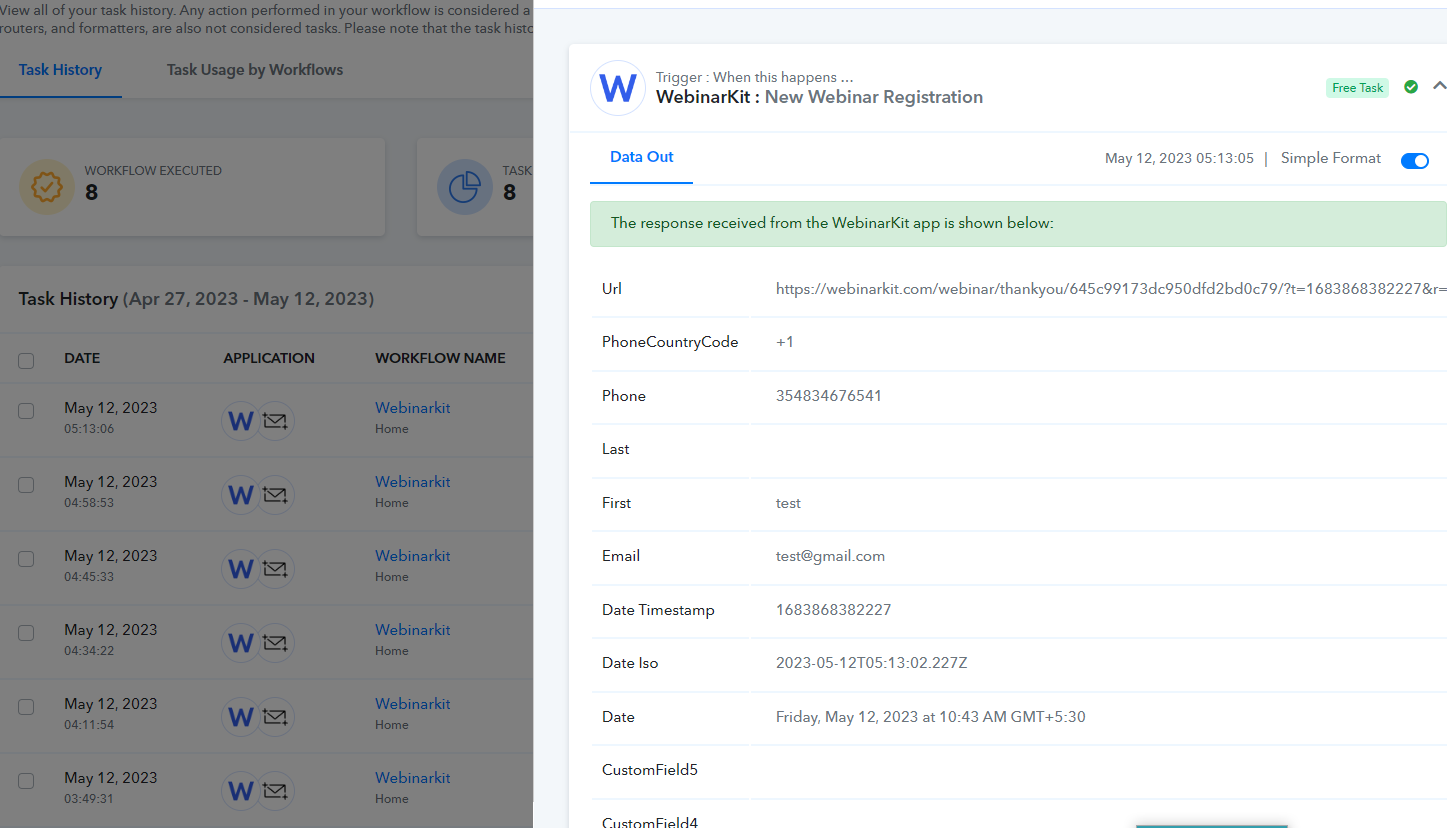Screen dimensions: 1447x828
Task: Click the Free Task badge
Action: tap(1357, 88)
